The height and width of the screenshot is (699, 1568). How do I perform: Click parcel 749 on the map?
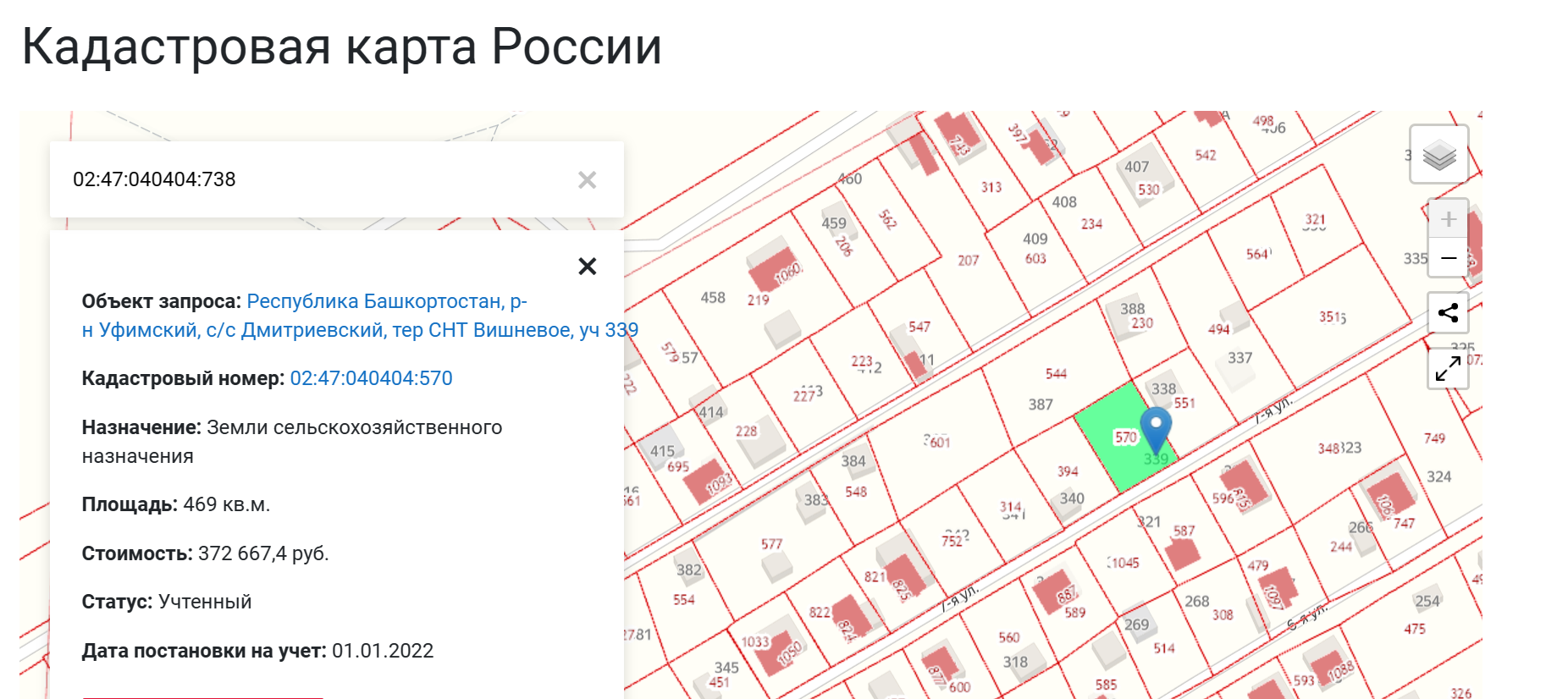click(x=1434, y=438)
